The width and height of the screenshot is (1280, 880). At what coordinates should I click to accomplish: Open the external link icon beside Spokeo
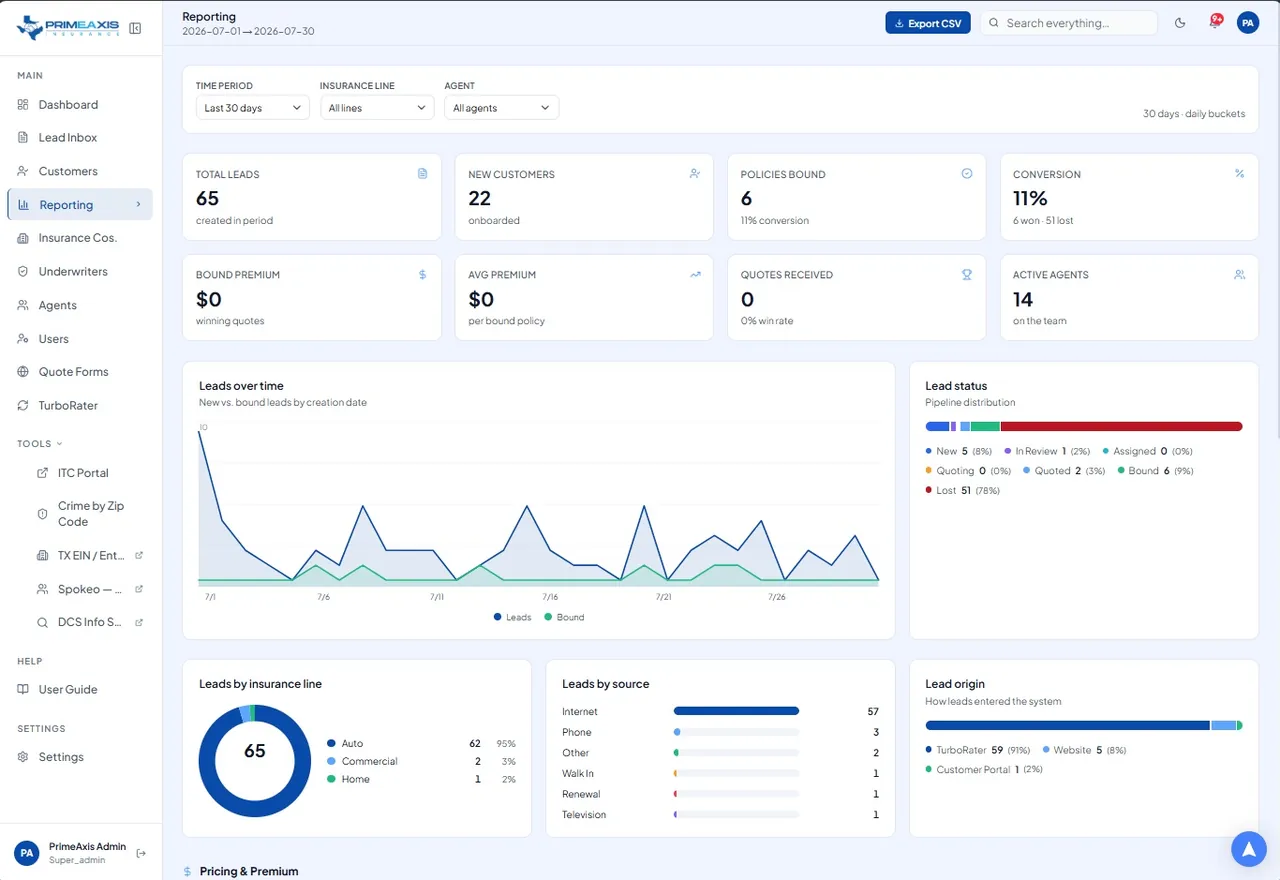tap(139, 589)
